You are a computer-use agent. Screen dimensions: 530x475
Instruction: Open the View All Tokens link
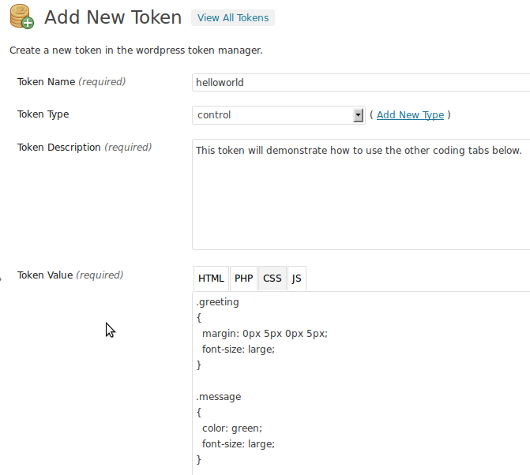(x=233, y=18)
